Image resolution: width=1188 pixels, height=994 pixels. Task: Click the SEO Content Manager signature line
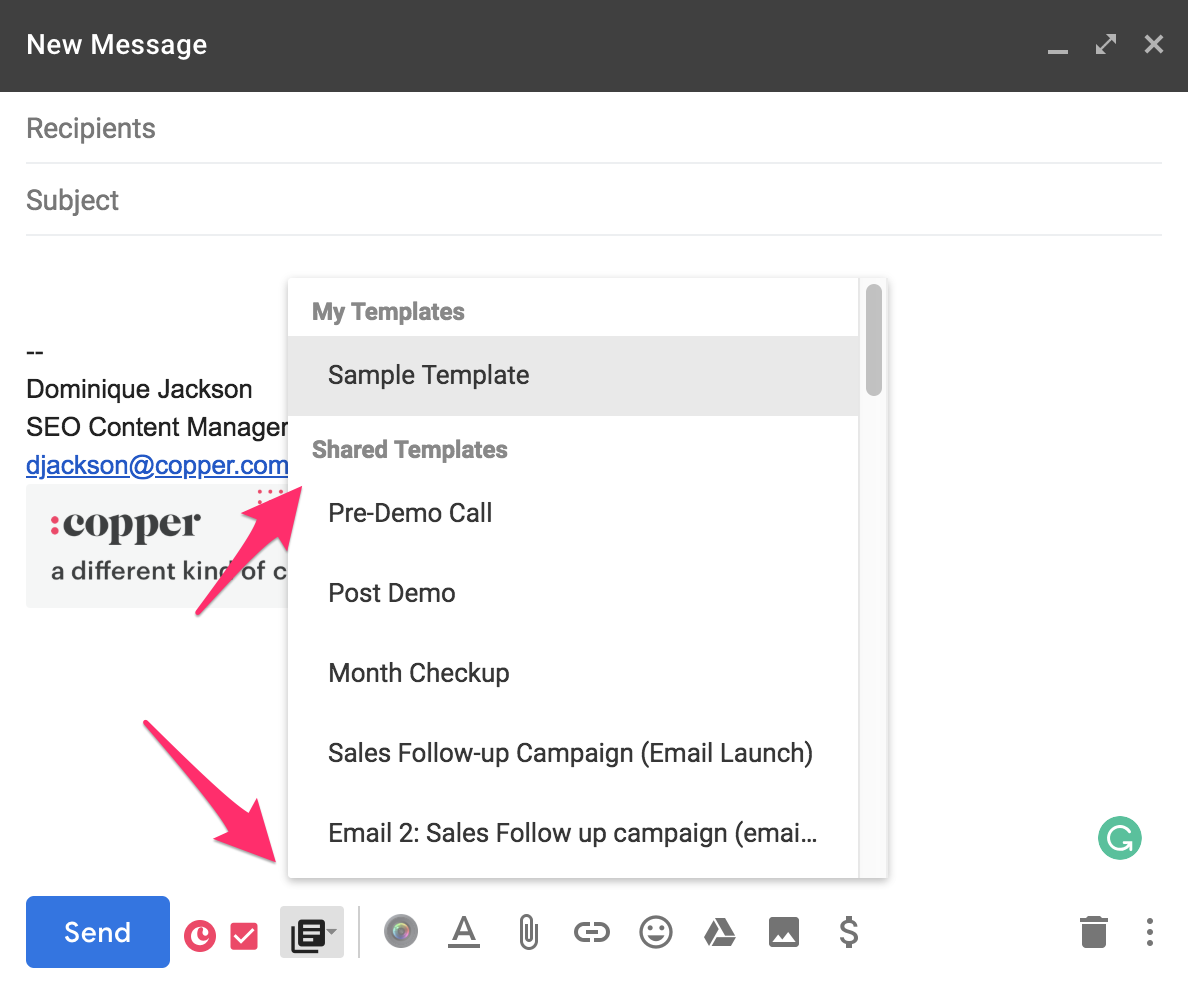tap(157, 427)
